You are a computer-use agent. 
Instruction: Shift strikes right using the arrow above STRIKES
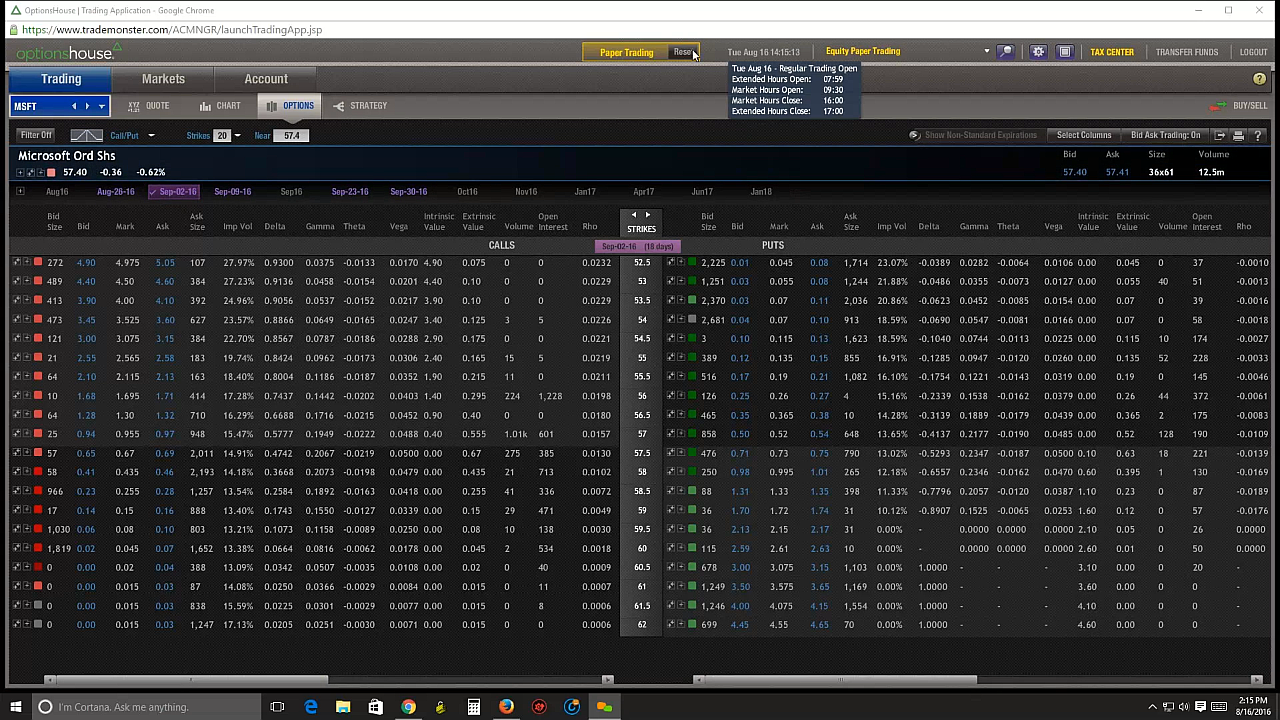coord(647,215)
